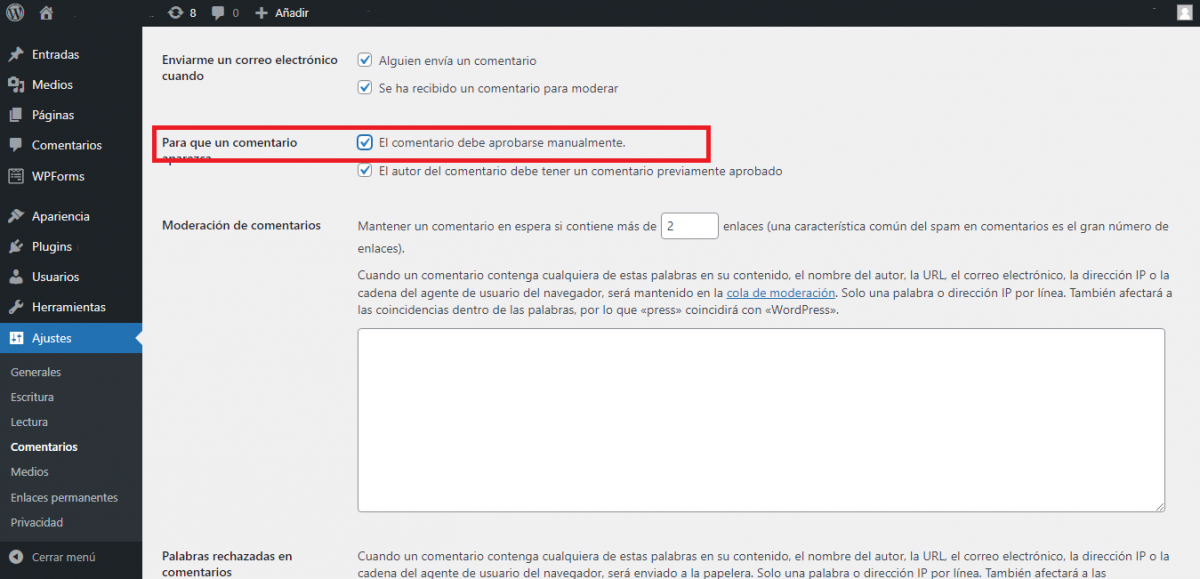Open Generales settings submenu
The image size is (1200, 579).
pos(36,372)
